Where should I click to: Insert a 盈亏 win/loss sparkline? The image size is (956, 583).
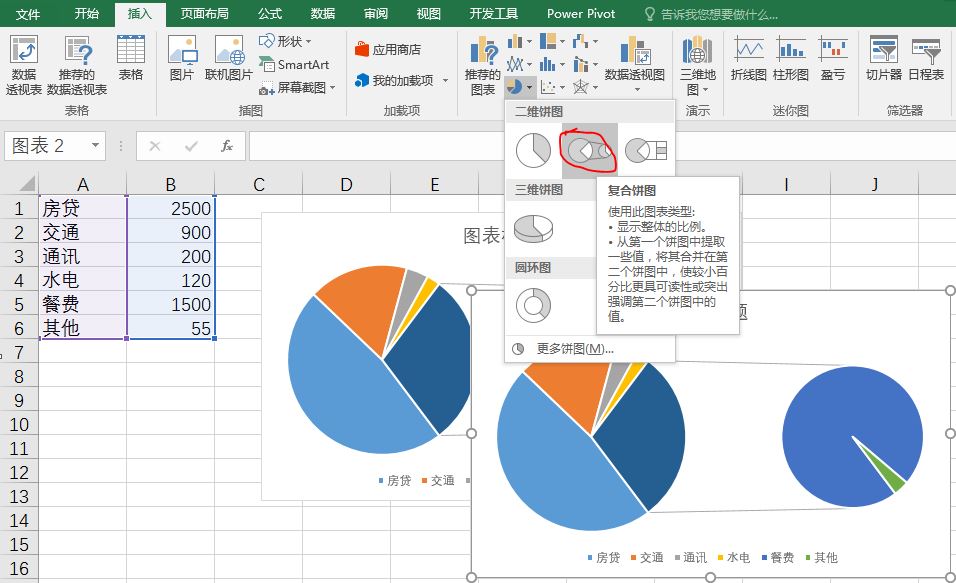[x=833, y=58]
